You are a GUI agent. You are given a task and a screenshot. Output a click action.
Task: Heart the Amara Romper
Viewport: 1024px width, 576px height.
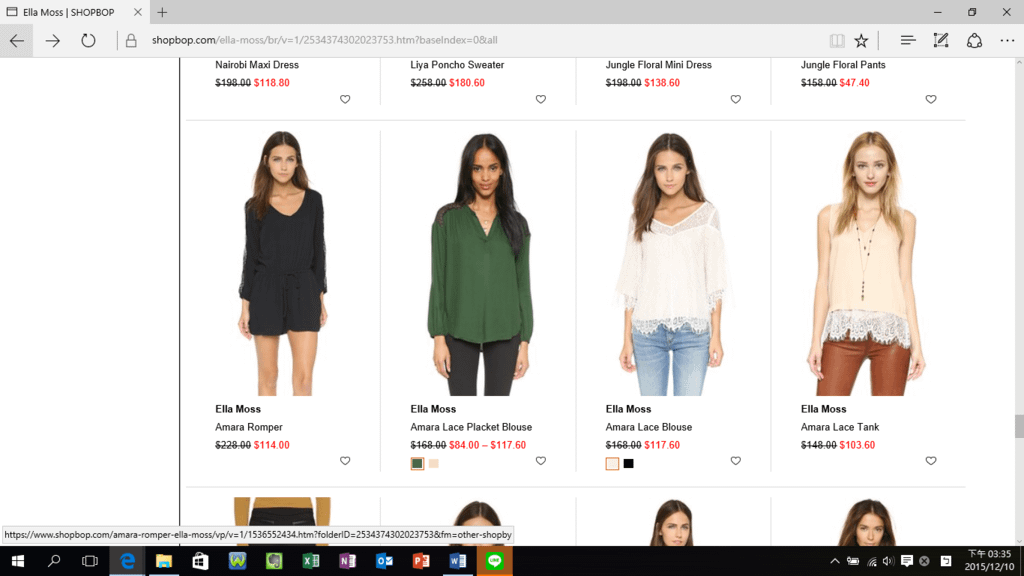click(x=345, y=461)
